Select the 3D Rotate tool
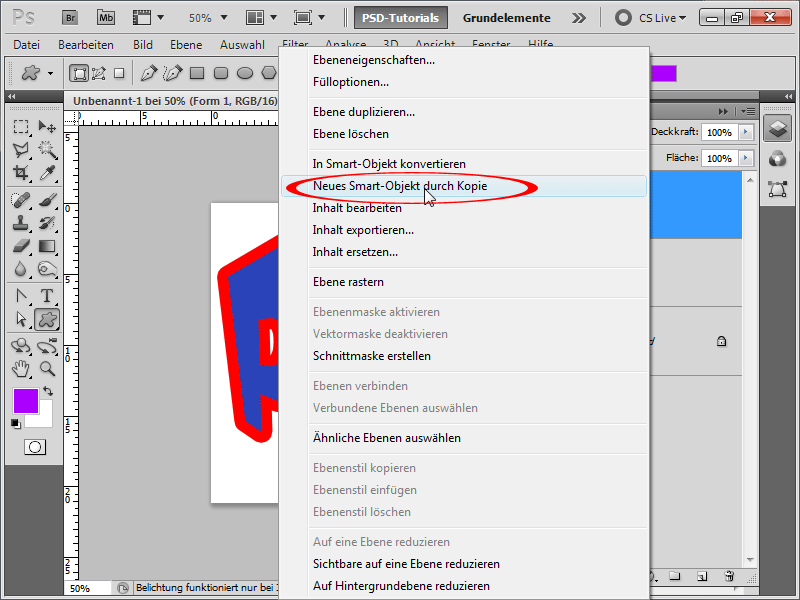800x600 pixels. pyautogui.click(x=21, y=346)
